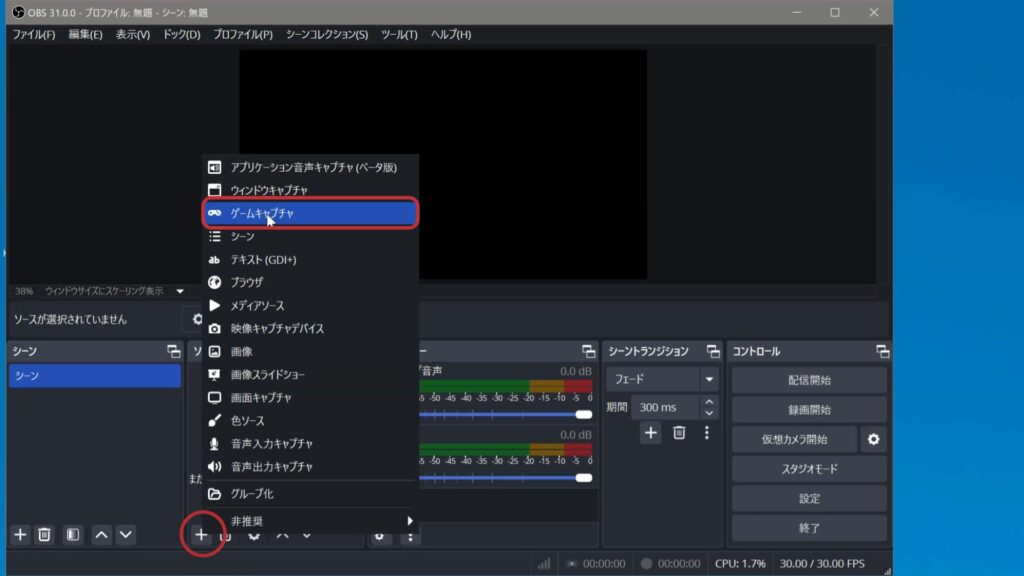Add a new scene with plus icon
Image resolution: width=1024 pixels, height=576 pixels.
[20, 535]
